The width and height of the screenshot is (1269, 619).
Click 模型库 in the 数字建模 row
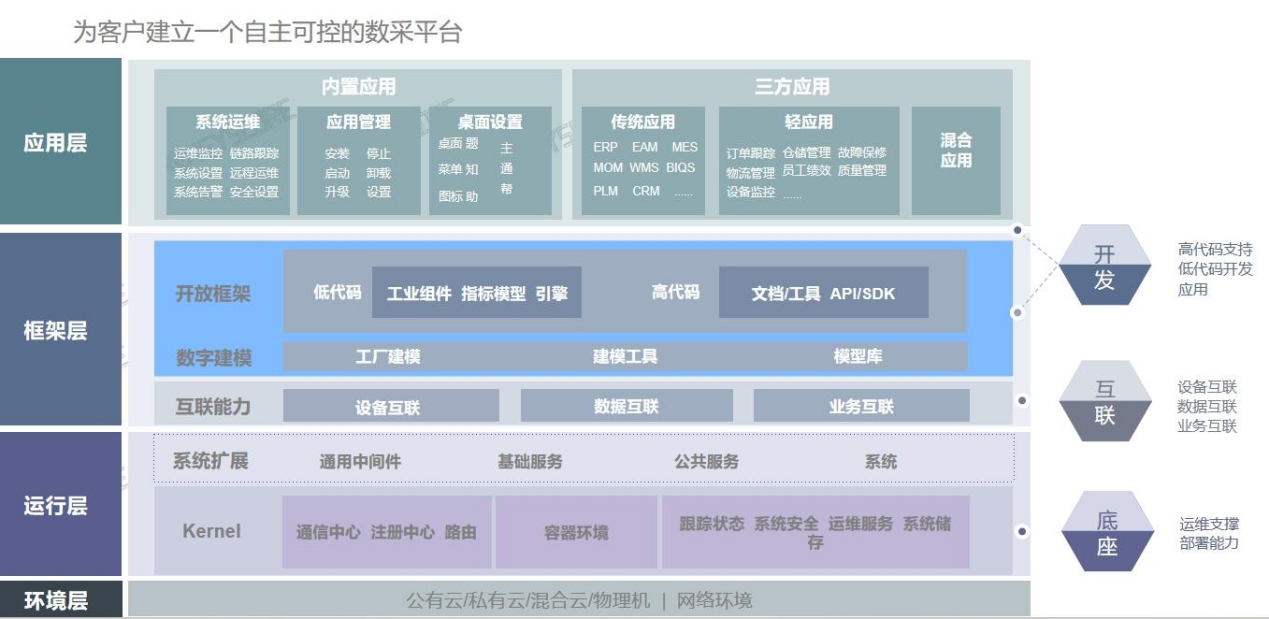858,357
